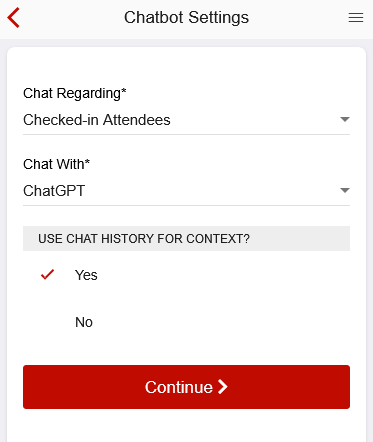Select No for chat history context
373x442 pixels.
pyautogui.click(x=186, y=322)
